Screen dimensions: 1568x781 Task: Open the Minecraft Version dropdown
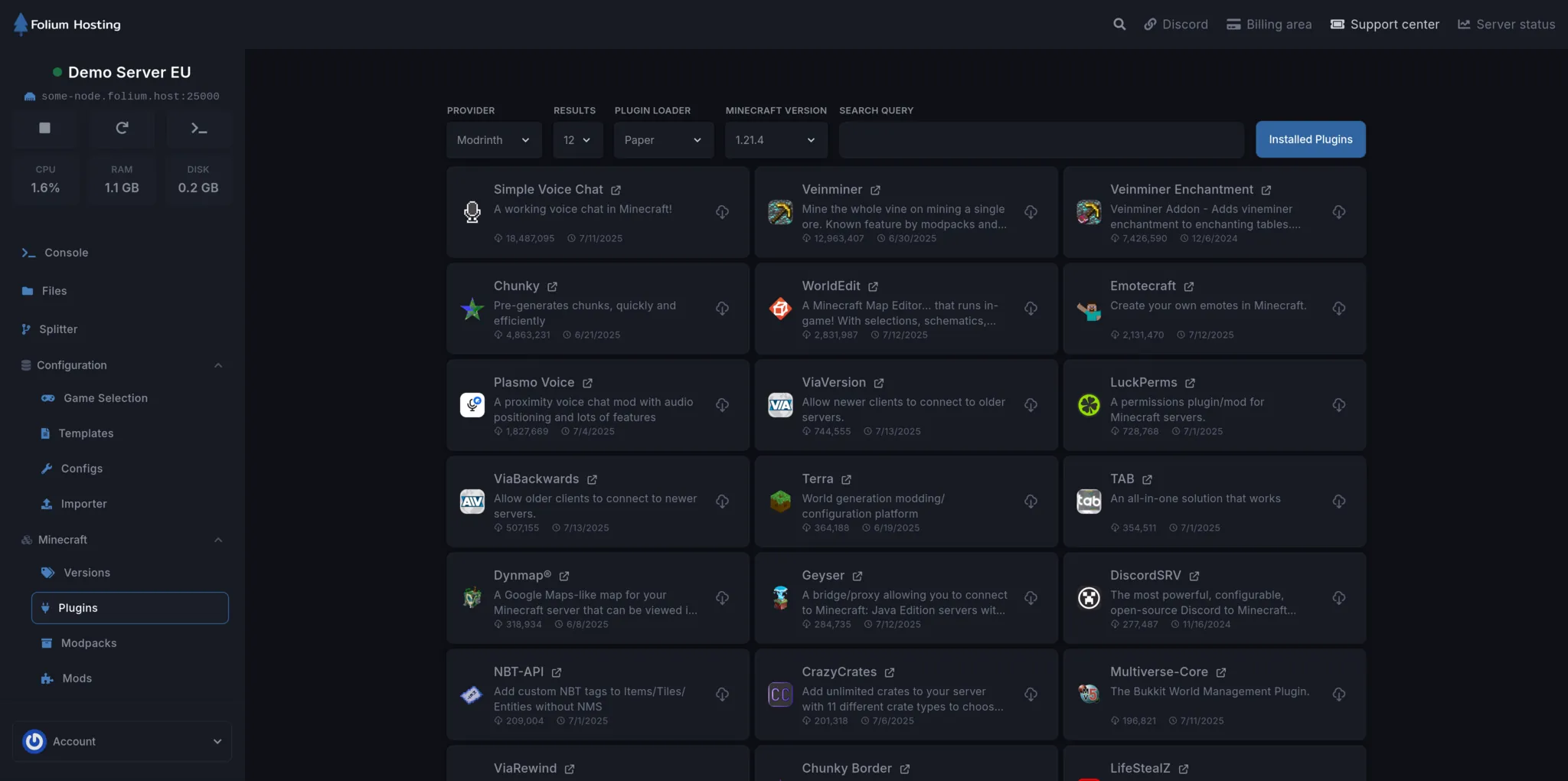(x=775, y=139)
